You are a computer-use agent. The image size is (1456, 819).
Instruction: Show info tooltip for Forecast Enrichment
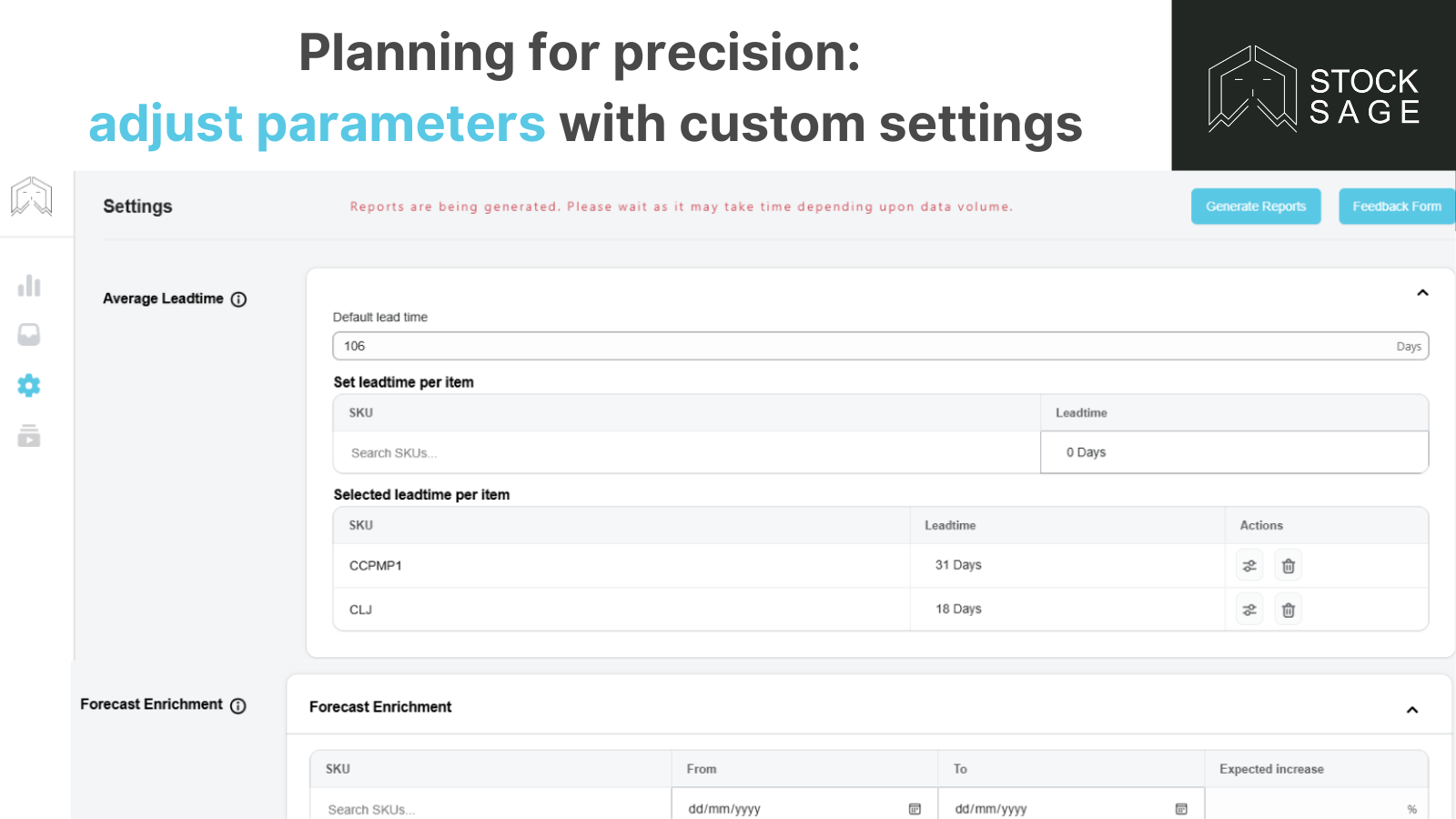pyautogui.click(x=238, y=705)
